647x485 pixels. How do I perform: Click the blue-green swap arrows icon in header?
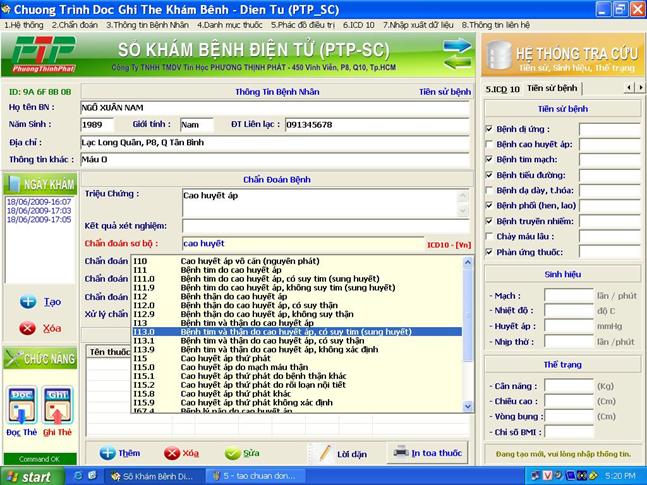pos(456,51)
